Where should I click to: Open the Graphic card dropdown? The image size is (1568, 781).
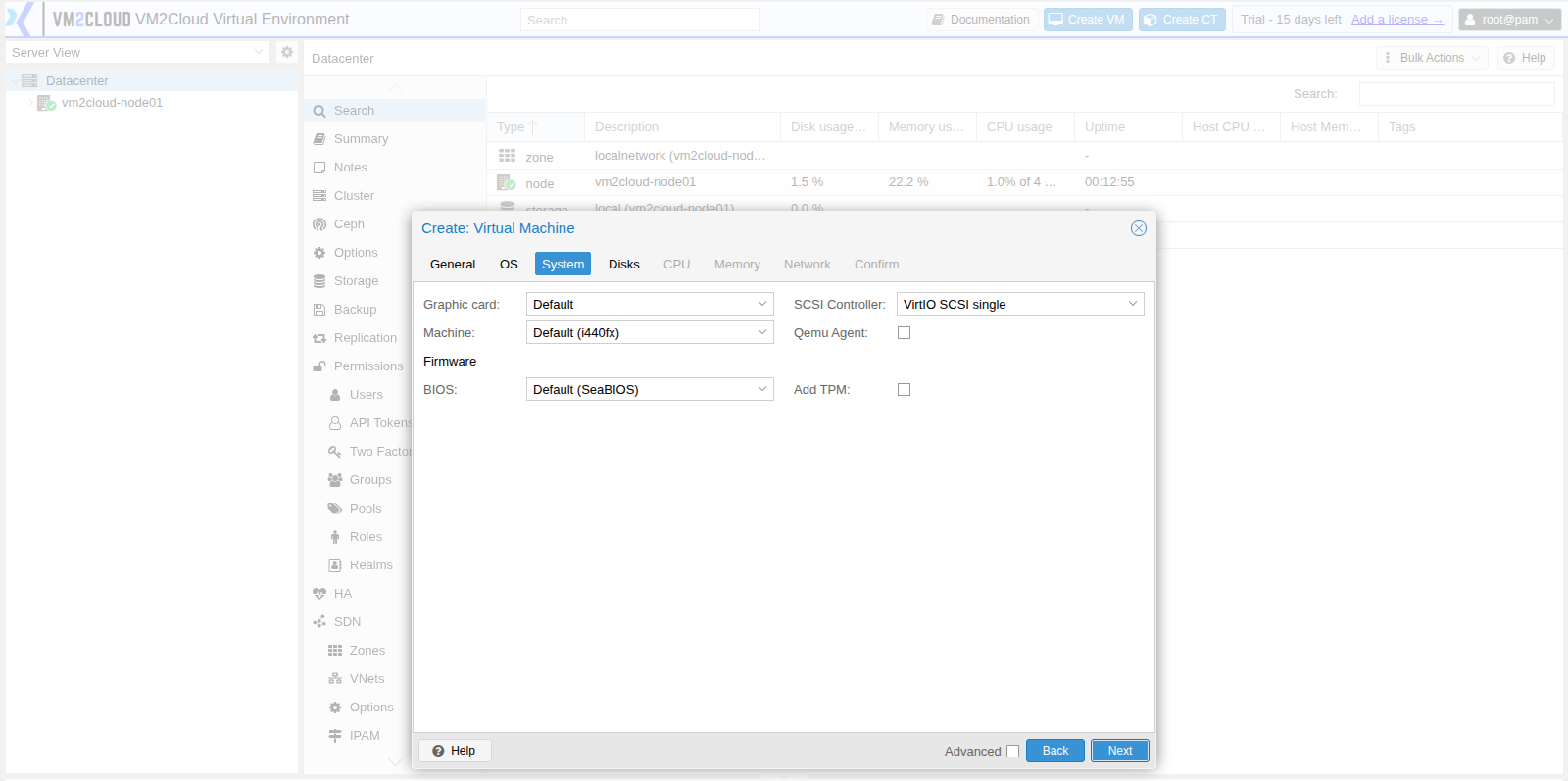[650, 304]
